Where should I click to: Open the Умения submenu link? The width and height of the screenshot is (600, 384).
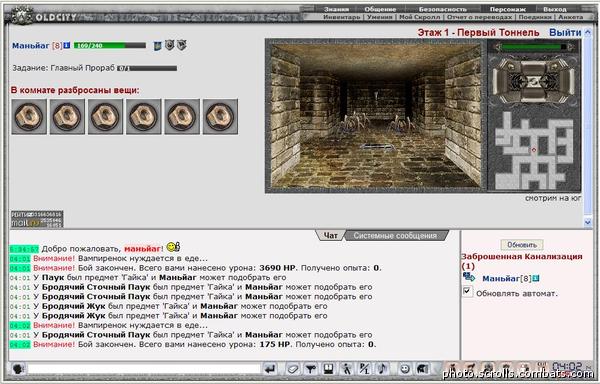(x=380, y=17)
